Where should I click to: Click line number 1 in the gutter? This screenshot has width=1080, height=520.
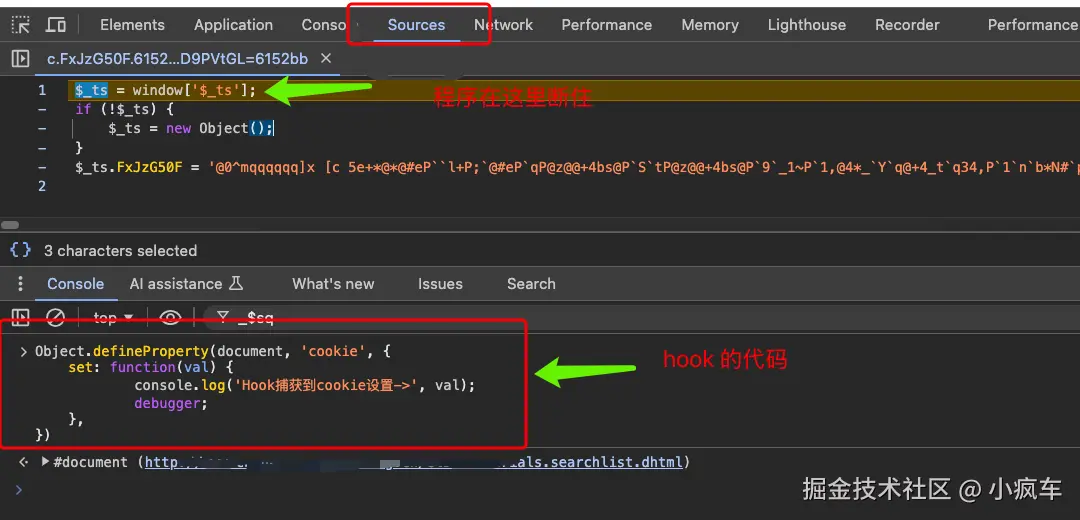tap(42, 90)
